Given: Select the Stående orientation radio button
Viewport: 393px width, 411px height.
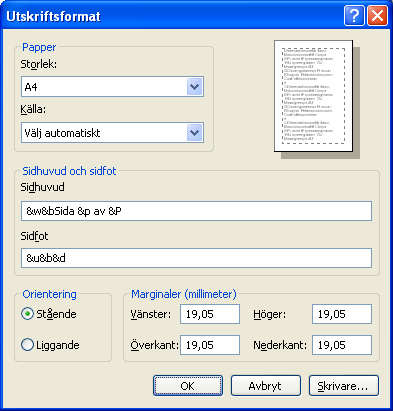Looking at the screenshot, I should pyautogui.click(x=27, y=314).
